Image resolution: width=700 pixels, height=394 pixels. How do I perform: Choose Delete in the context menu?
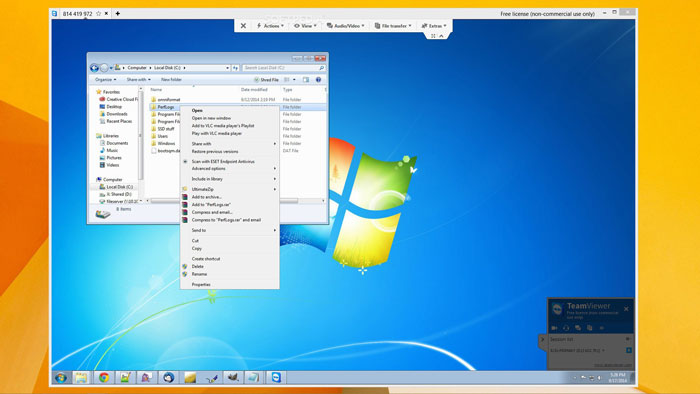coord(230,266)
